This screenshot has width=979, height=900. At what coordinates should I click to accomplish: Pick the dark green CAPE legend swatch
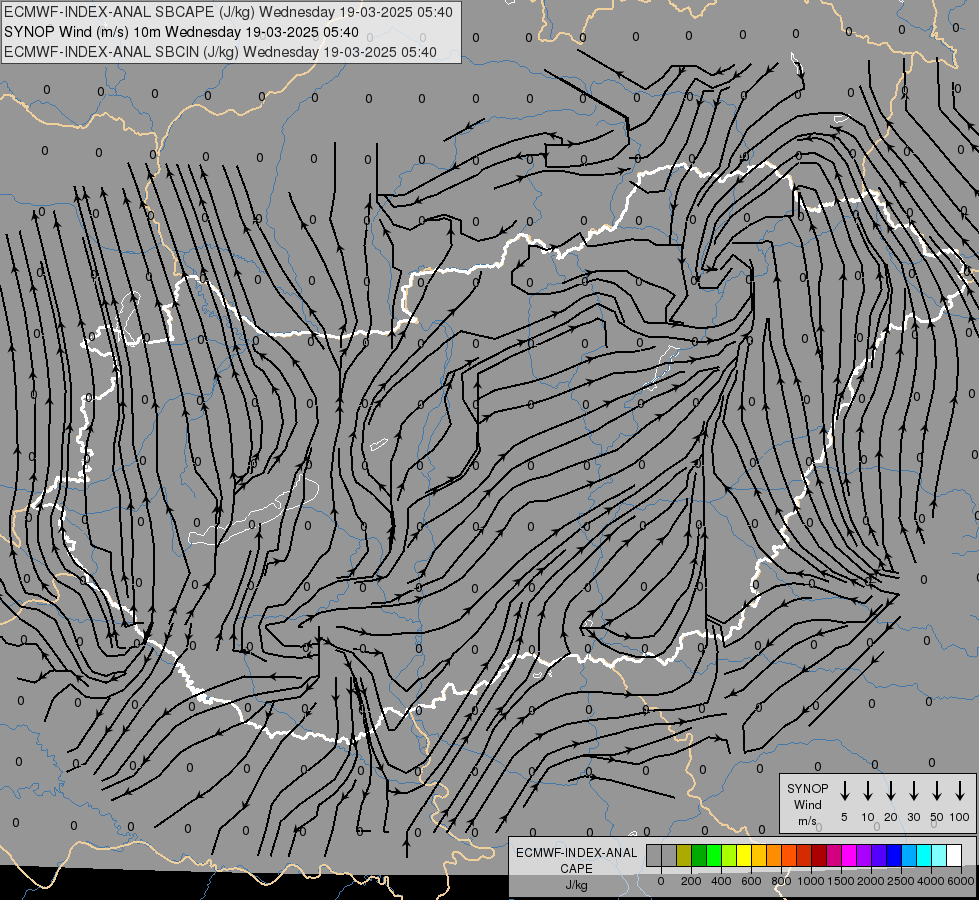(x=699, y=855)
